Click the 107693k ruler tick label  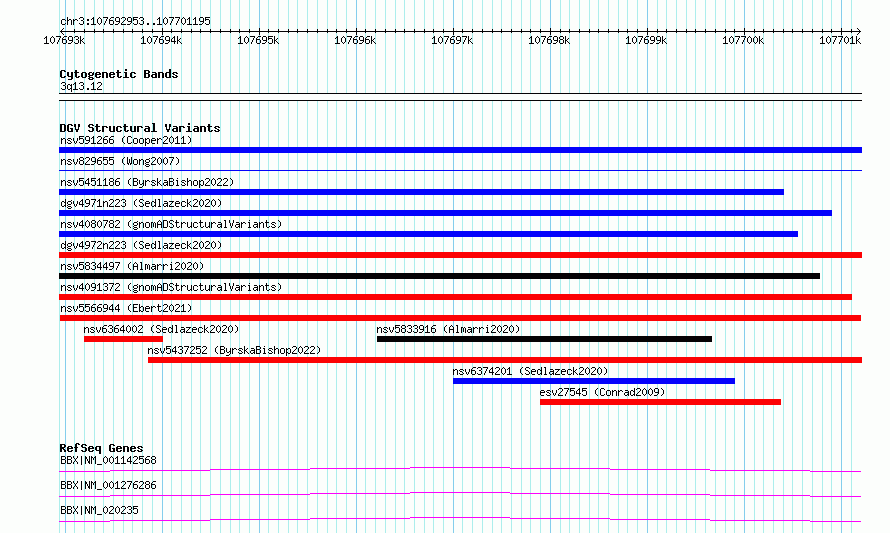tap(64, 40)
